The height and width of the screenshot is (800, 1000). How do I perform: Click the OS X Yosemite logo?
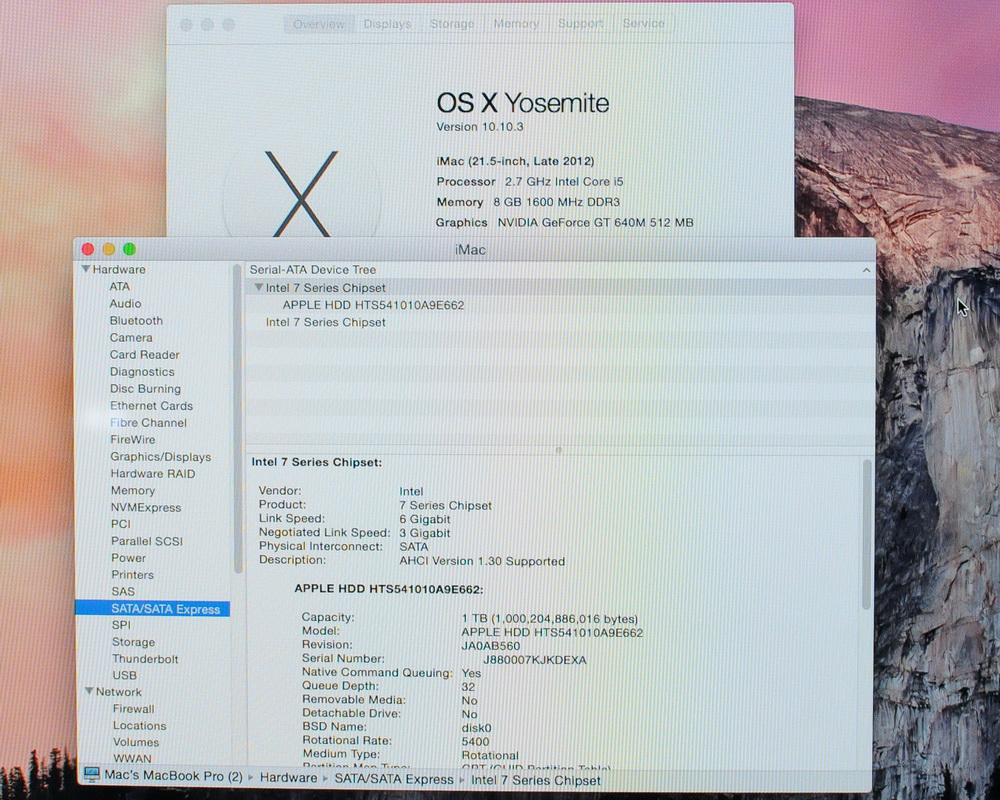click(x=301, y=193)
